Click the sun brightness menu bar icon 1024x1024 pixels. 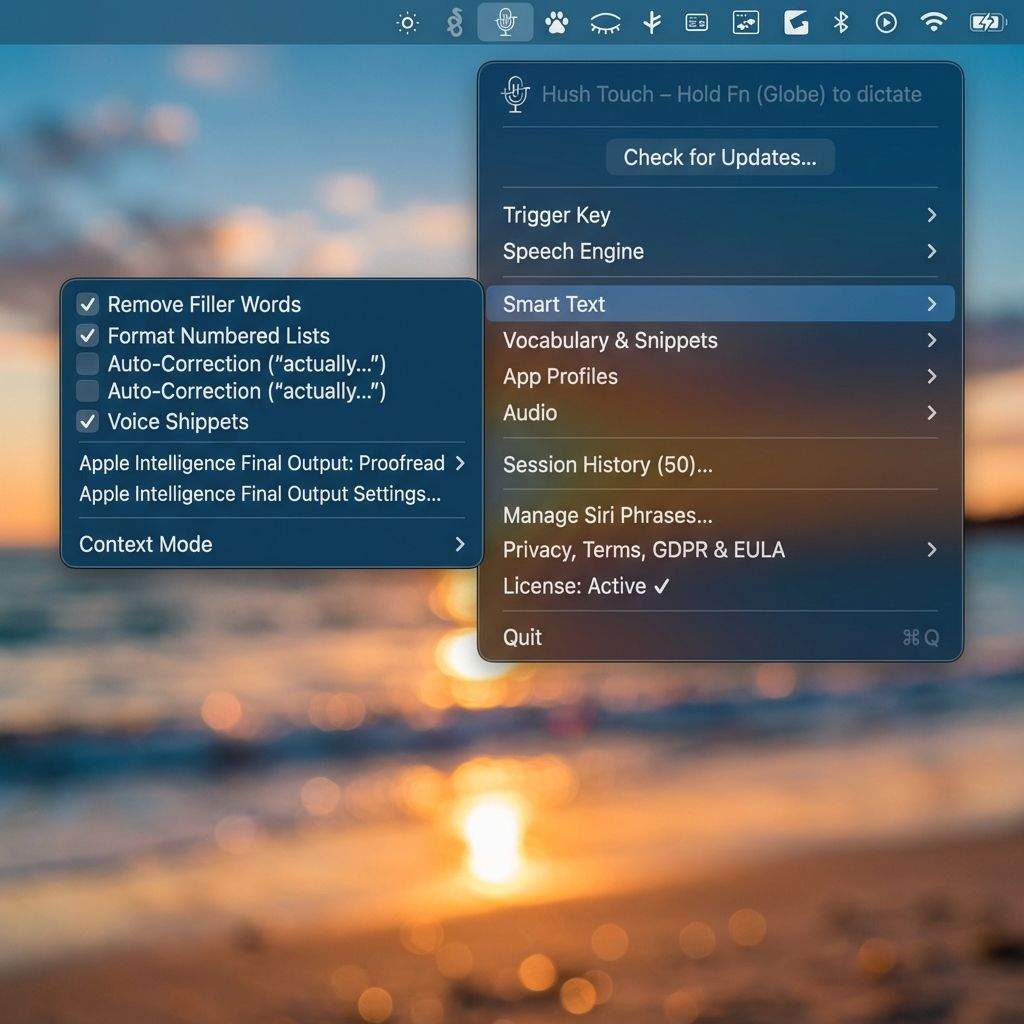(x=408, y=21)
